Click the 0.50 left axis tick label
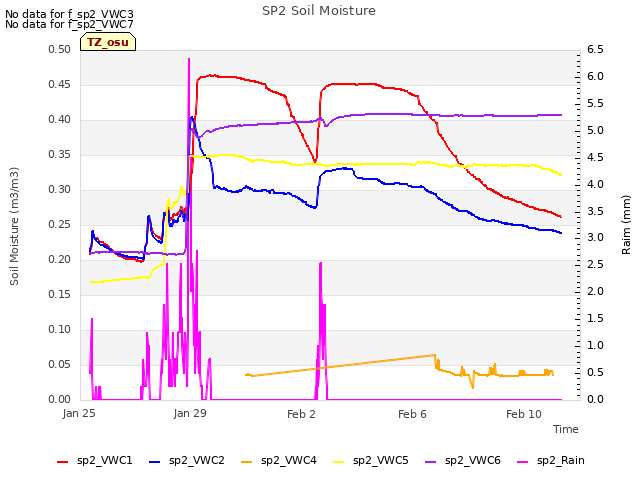The width and height of the screenshot is (640, 480). [x=60, y=49]
